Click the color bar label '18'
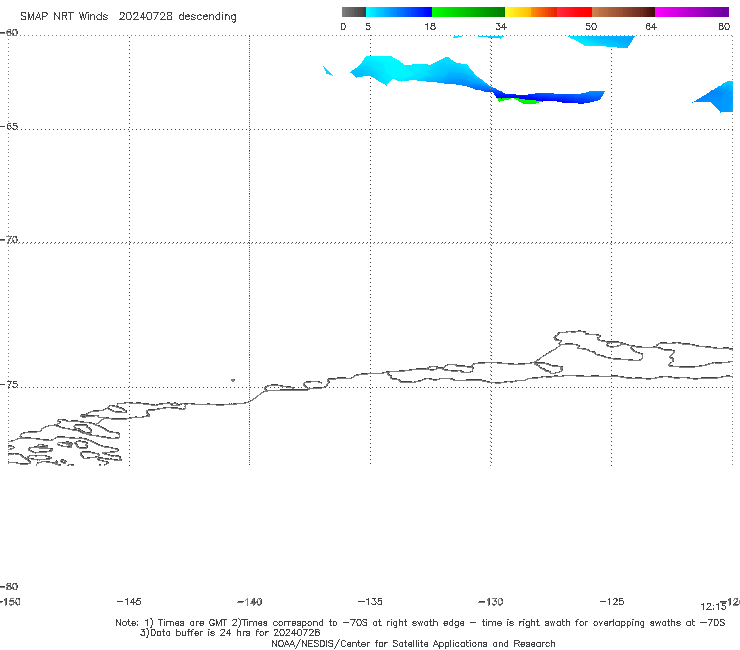The width and height of the screenshot is (740, 650). (x=430, y=26)
